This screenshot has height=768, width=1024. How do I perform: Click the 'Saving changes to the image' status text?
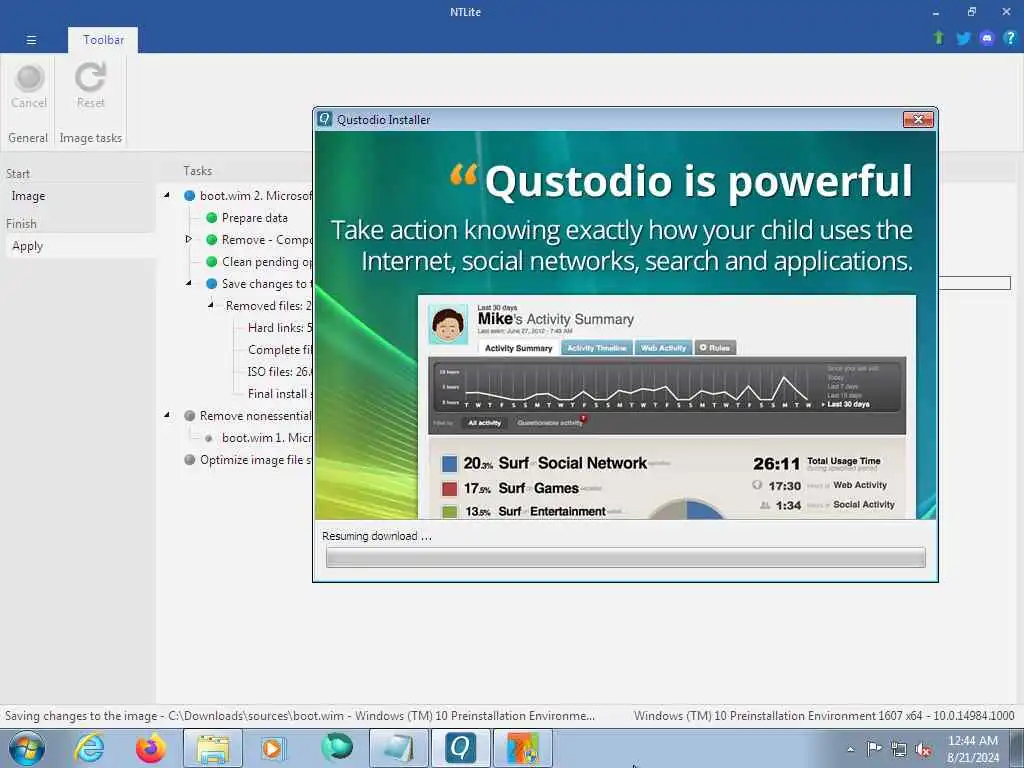point(300,716)
